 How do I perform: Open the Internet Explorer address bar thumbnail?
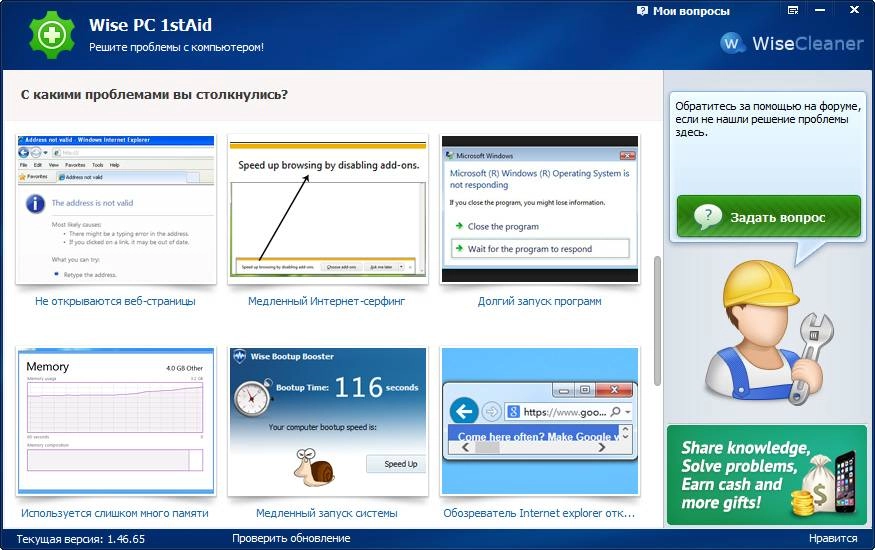pos(540,421)
